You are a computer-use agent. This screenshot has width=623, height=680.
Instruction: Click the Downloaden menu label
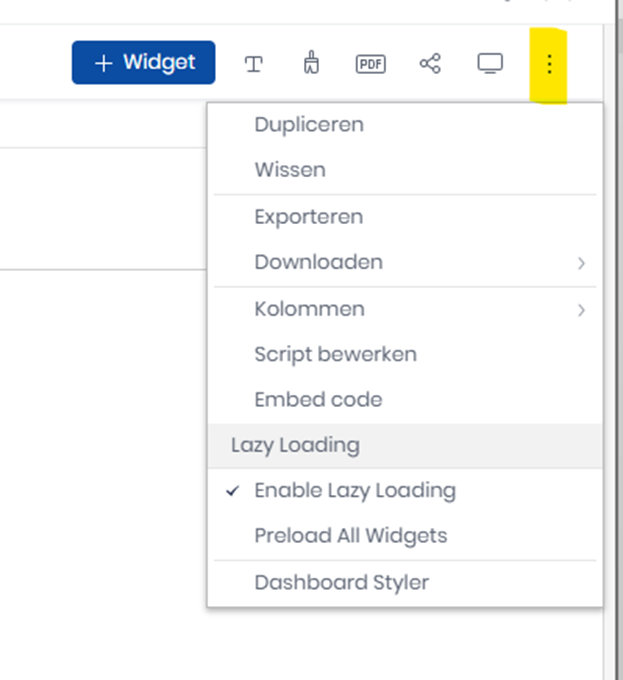318,262
